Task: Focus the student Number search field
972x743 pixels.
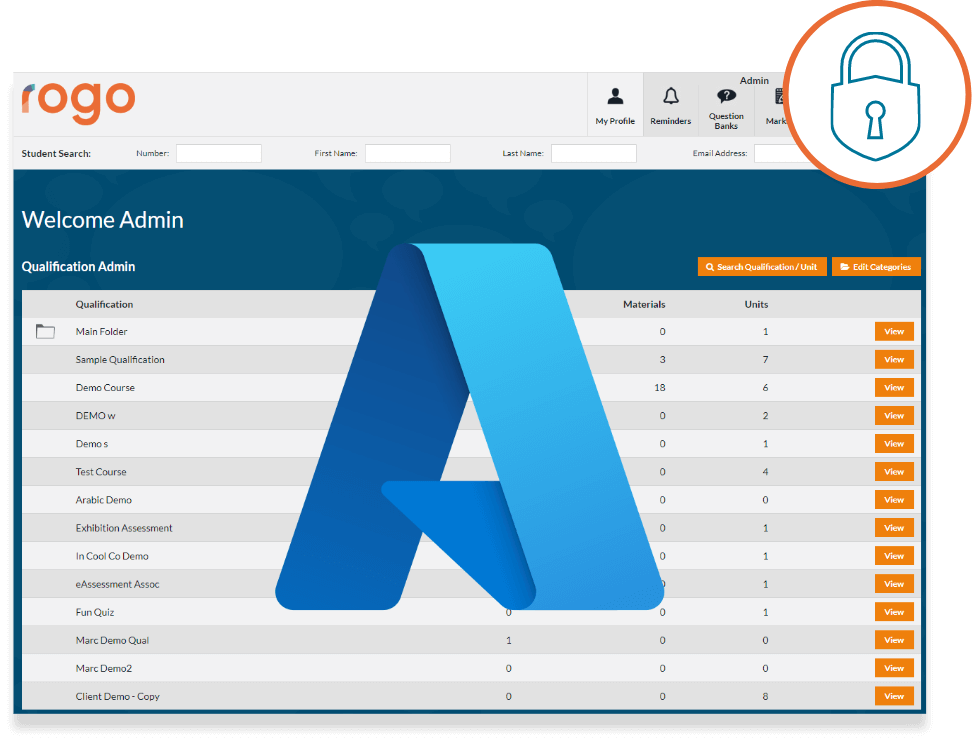Action: [x=219, y=153]
